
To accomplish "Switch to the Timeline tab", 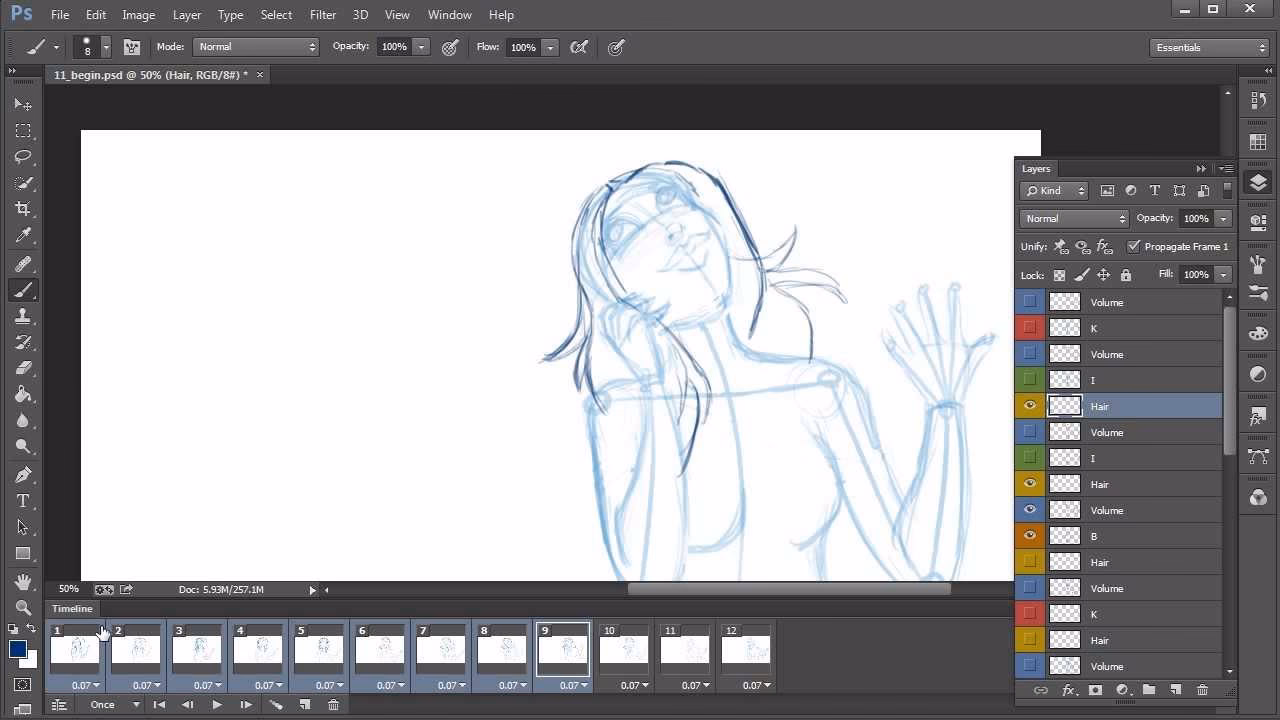I will [x=71, y=608].
